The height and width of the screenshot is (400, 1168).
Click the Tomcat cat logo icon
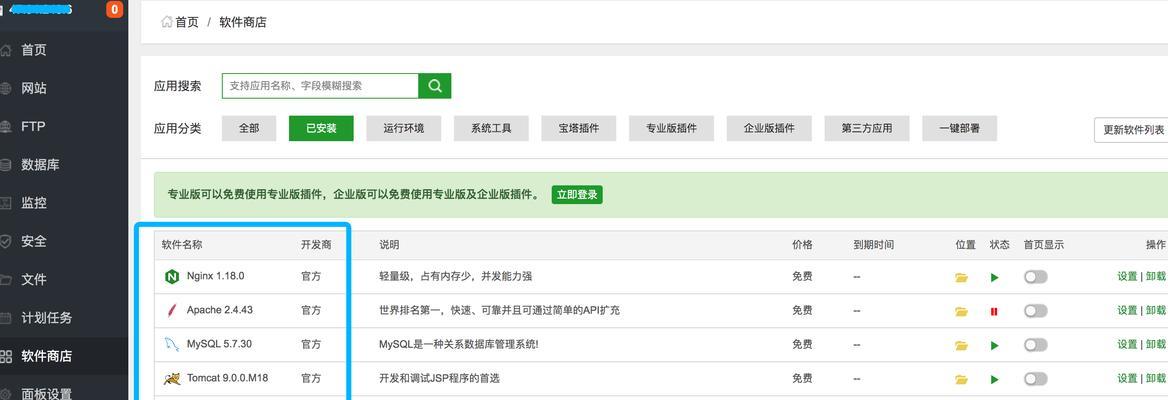tap(172, 378)
